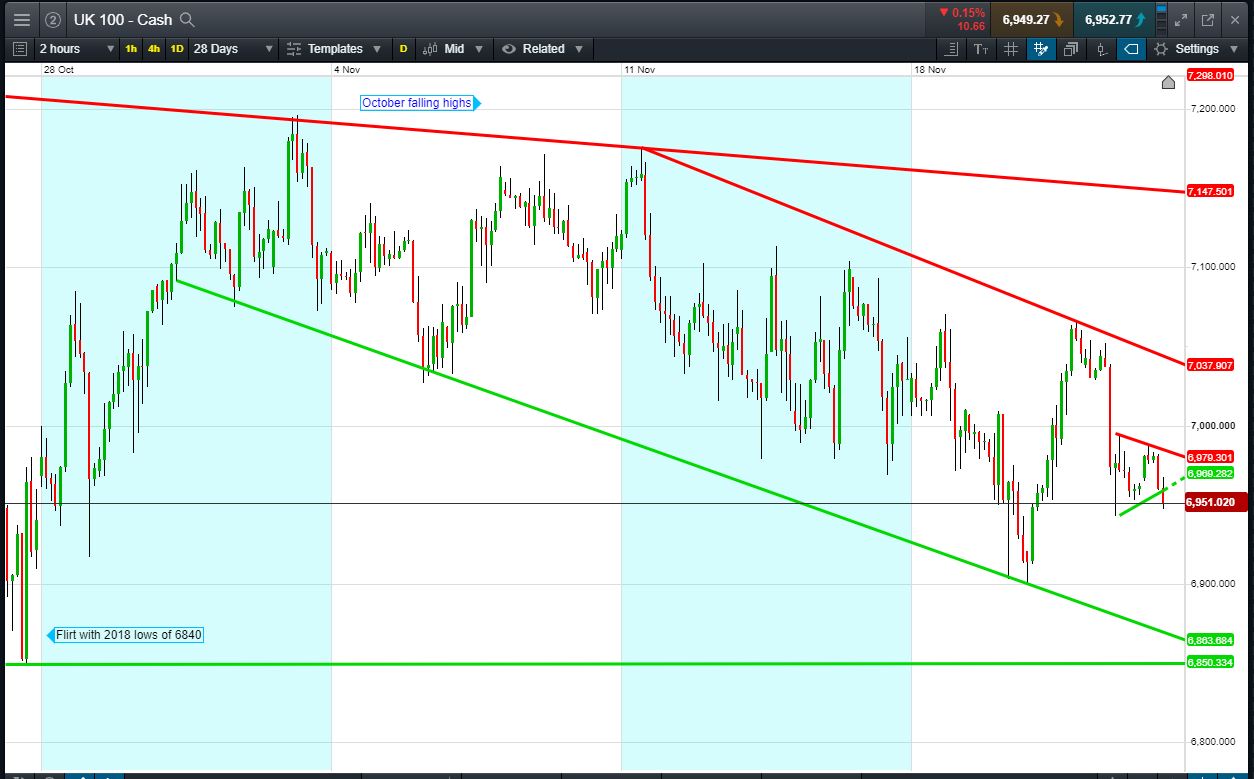Click the candlestick chart type icon
The height and width of the screenshot is (779, 1254).
[x=431, y=48]
